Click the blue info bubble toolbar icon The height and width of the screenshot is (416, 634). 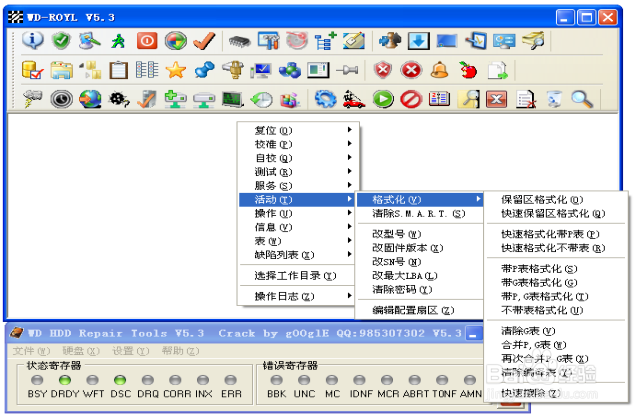point(32,40)
